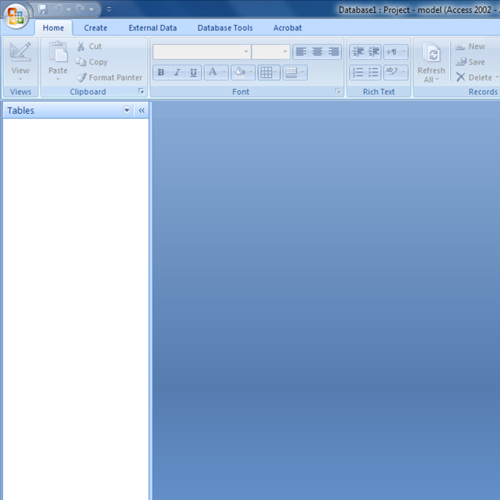Toggle Bold formatting
Image resolution: width=500 pixels, height=500 pixels.
161,72
